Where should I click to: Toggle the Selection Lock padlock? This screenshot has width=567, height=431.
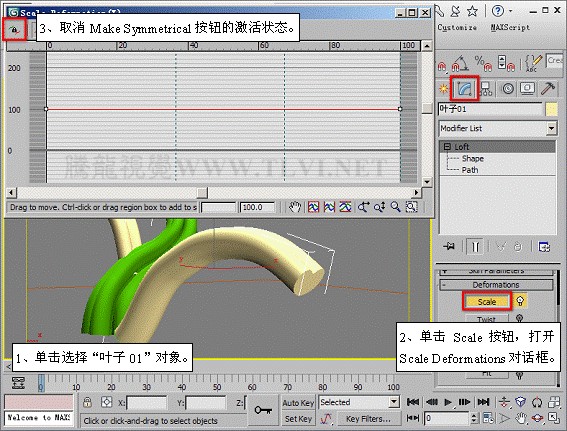point(87,402)
